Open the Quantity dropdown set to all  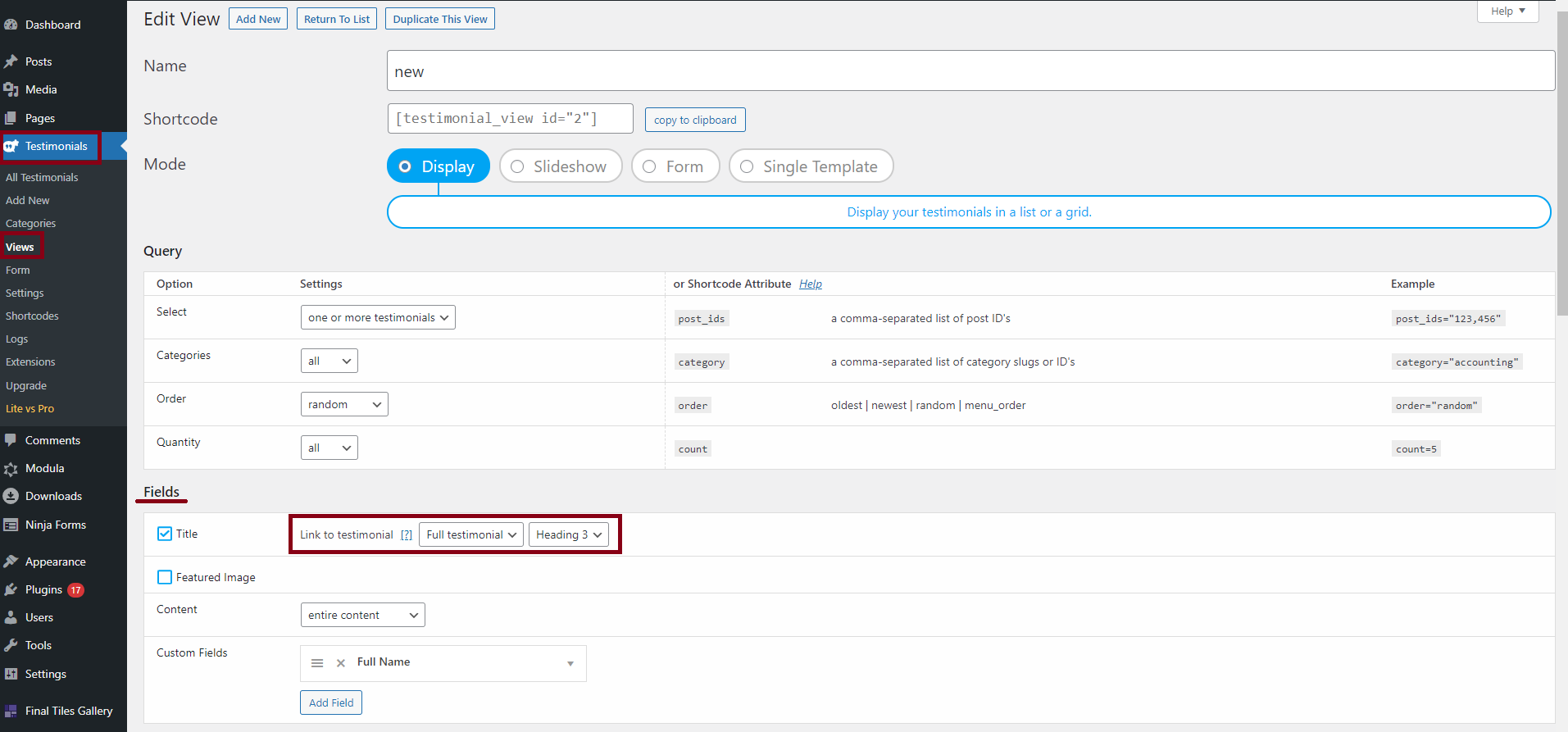tap(330, 448)
